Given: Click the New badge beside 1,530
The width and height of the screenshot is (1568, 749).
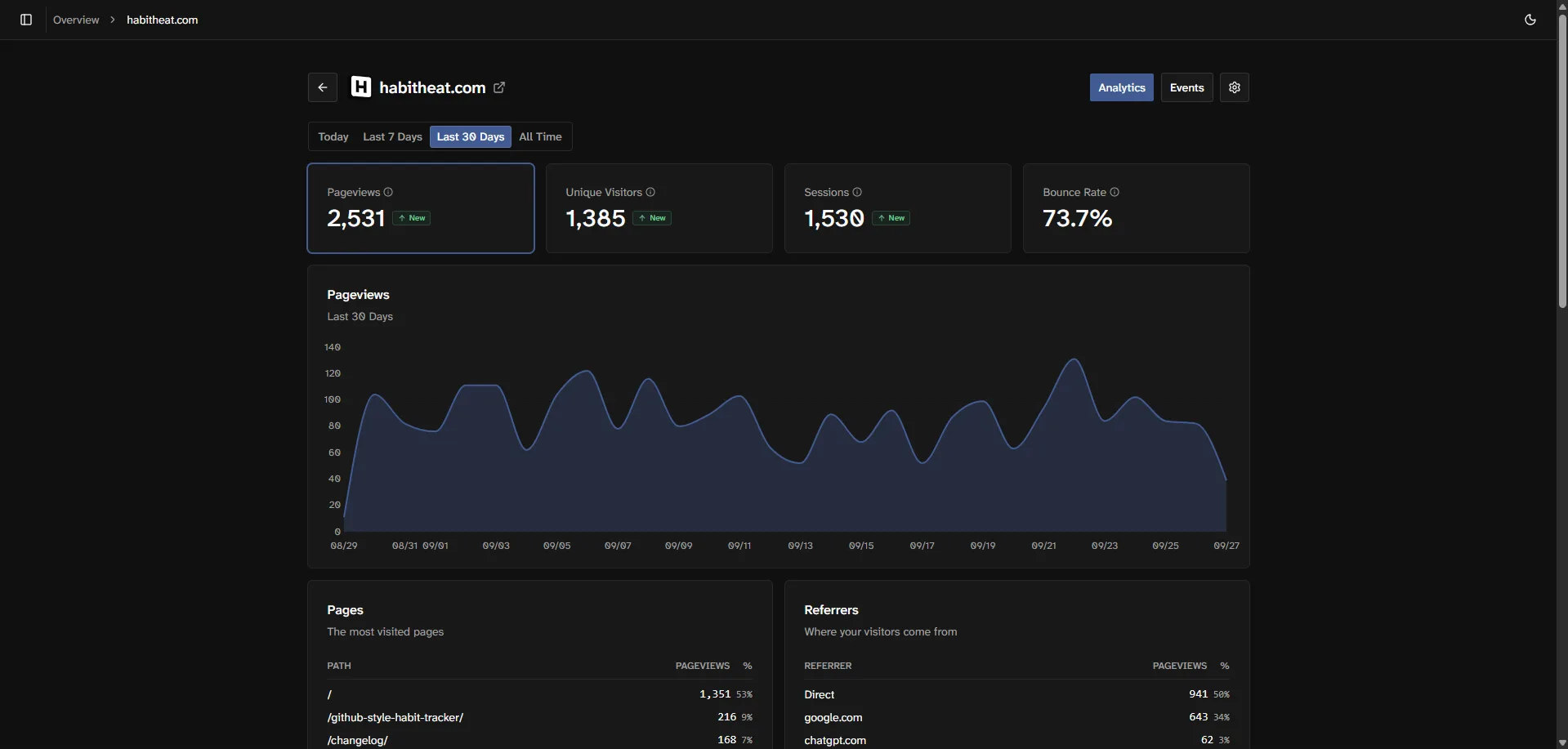Looking at the screenshot, I should pyautogui.click(x=891, y=218).
